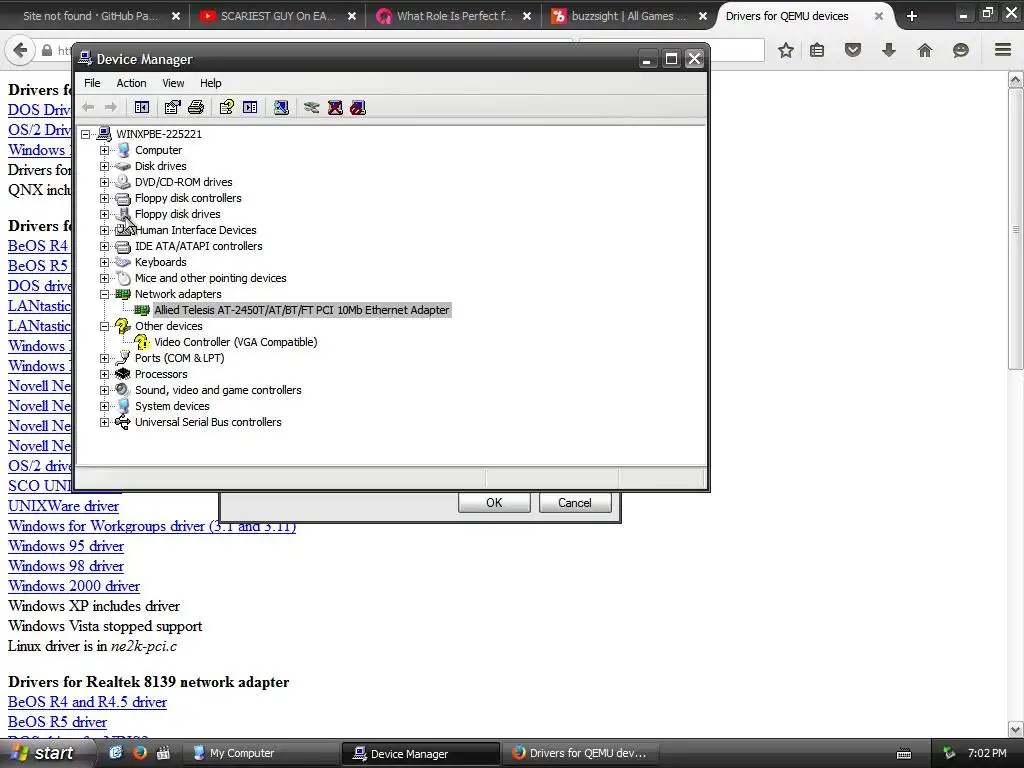1024x768 pixels.
Task: Click the Disable device toolbar icon
Action: [358, 108]
